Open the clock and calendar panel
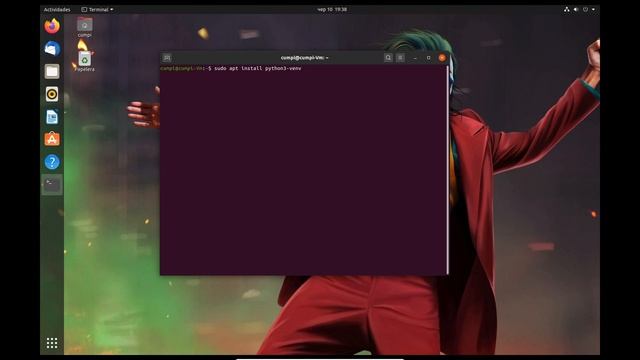640x360 pixels. [x=332, y=9]
